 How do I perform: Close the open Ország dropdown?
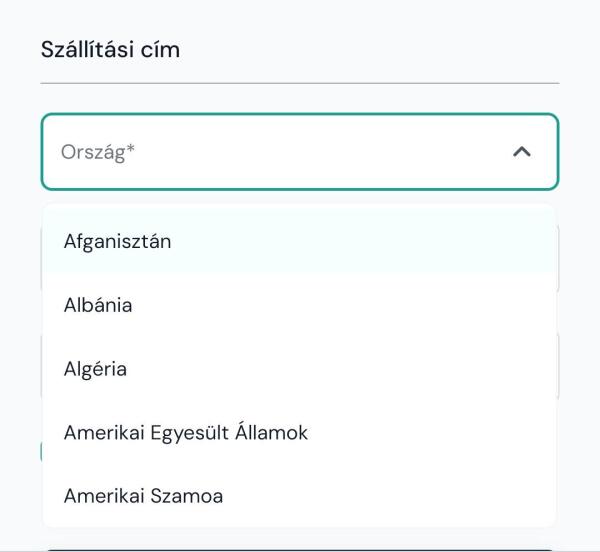[521, 152]
